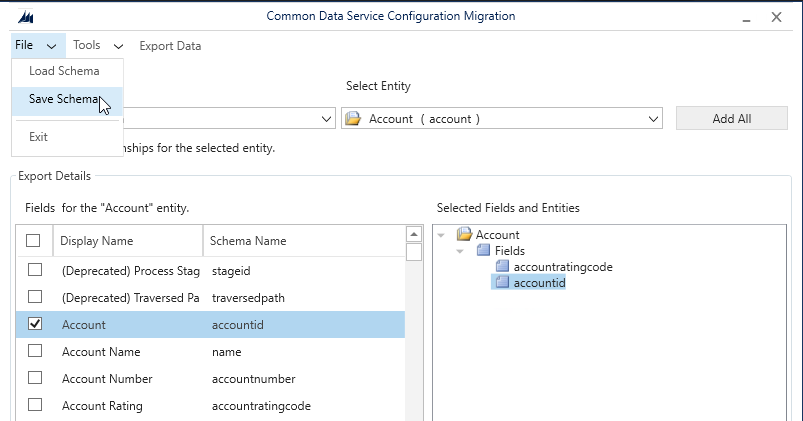
Task: Click the accountid schema name cell
Action: pyautogui.click(x=238, y=325)
